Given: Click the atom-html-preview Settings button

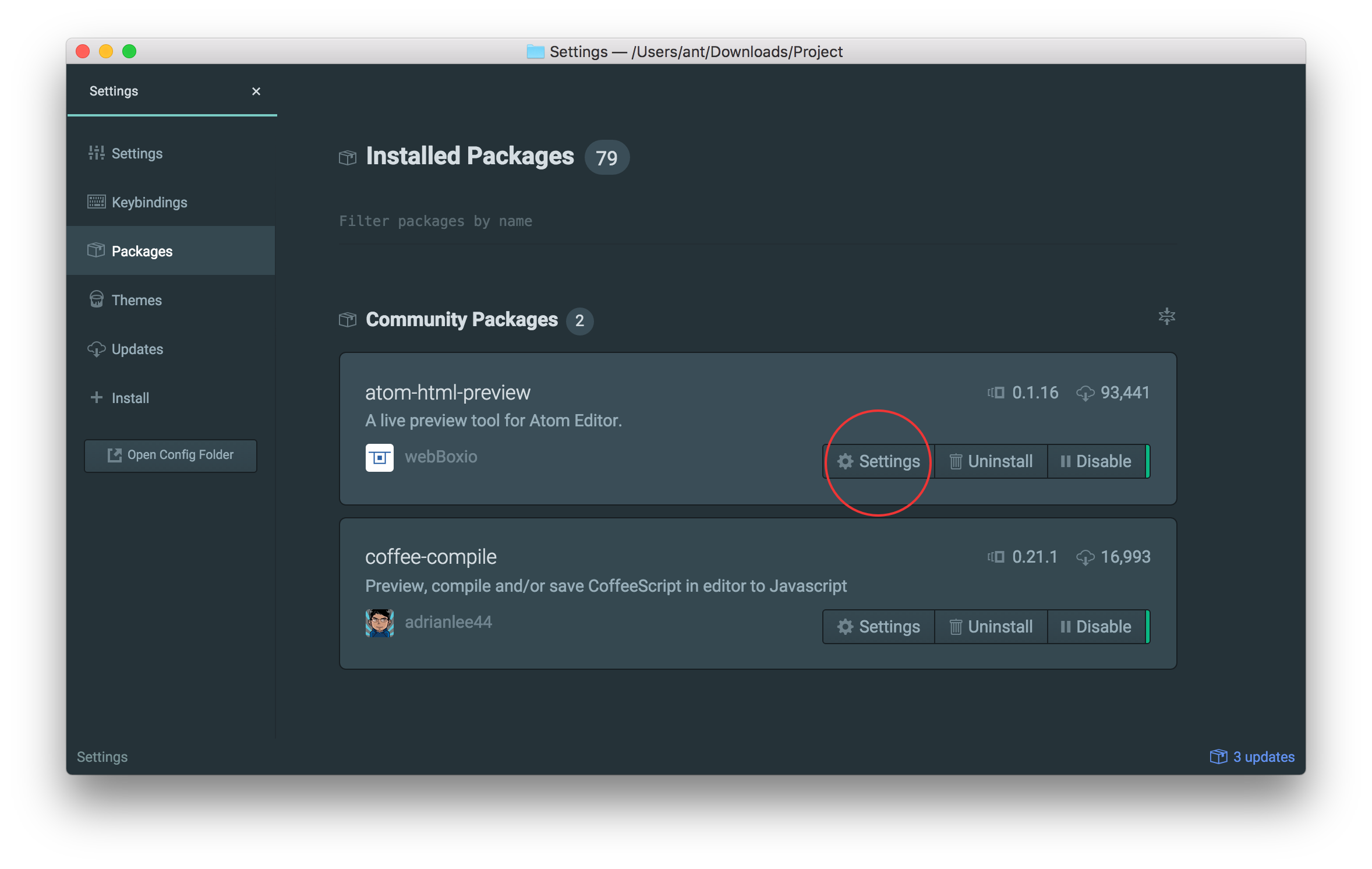Looking at the screenshot, I should pos(878,461).
